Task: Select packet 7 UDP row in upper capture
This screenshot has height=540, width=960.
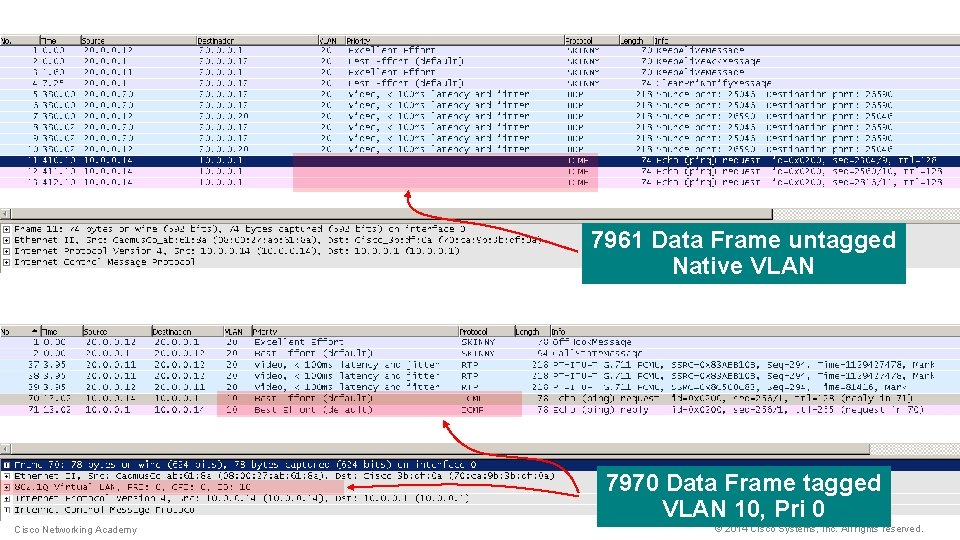Action: pos(480,117)
